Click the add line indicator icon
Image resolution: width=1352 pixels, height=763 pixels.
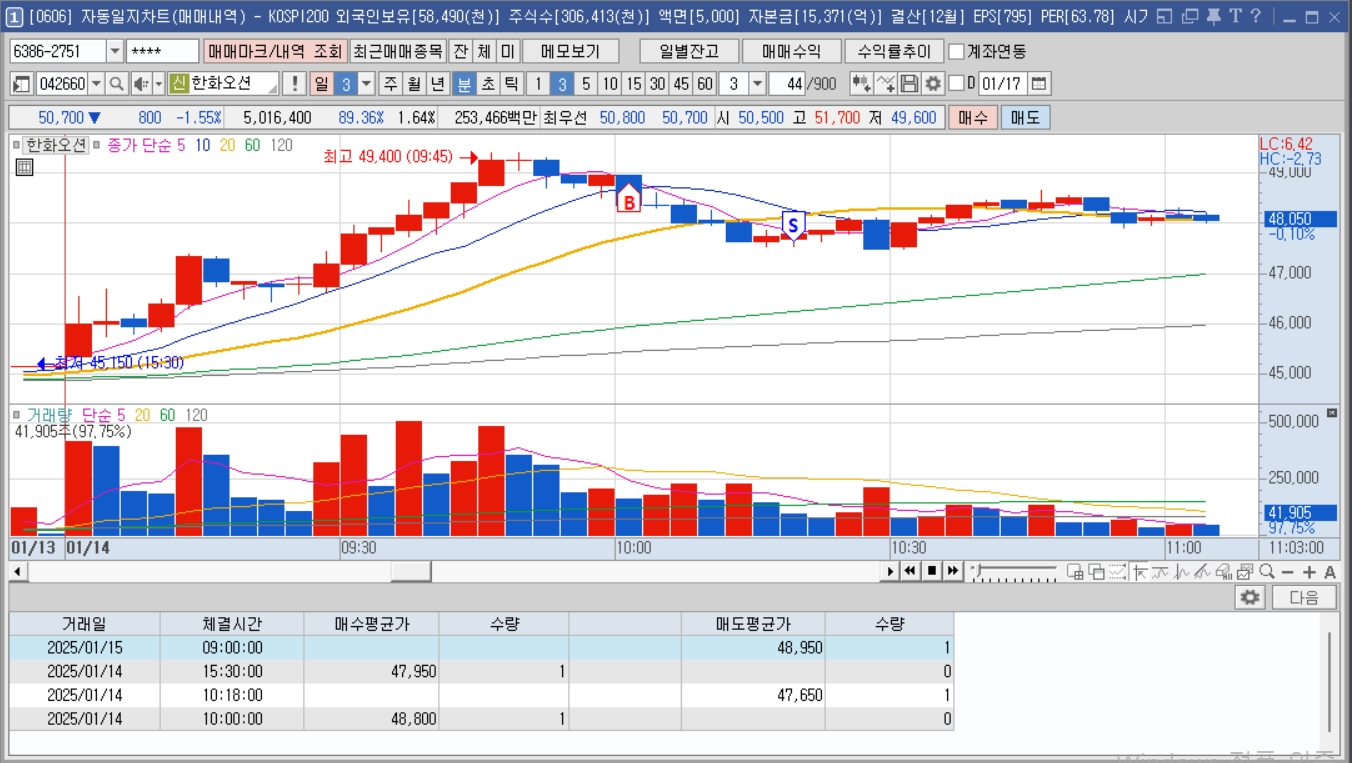click(885, 84)
